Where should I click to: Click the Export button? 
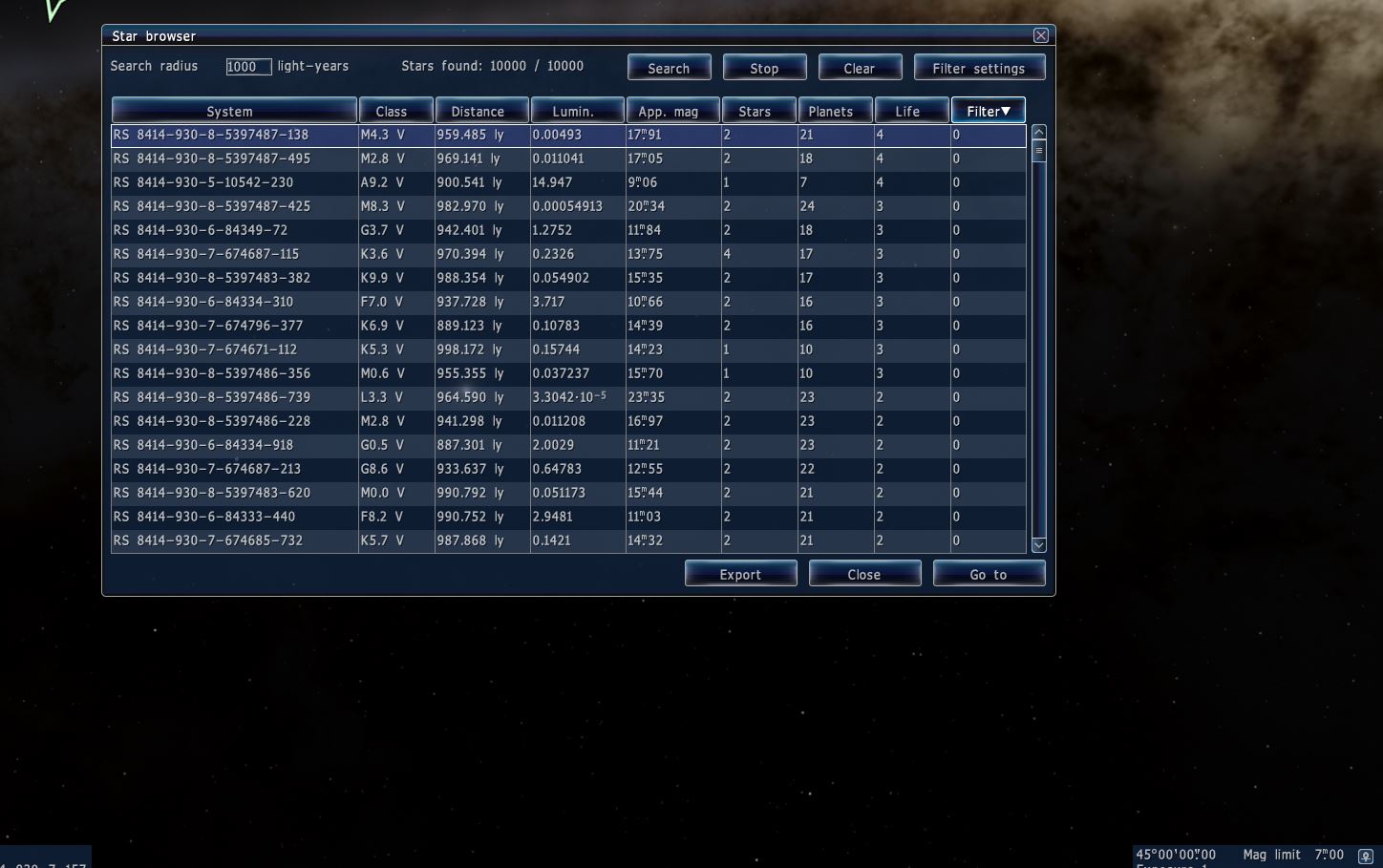coord(740,574)
